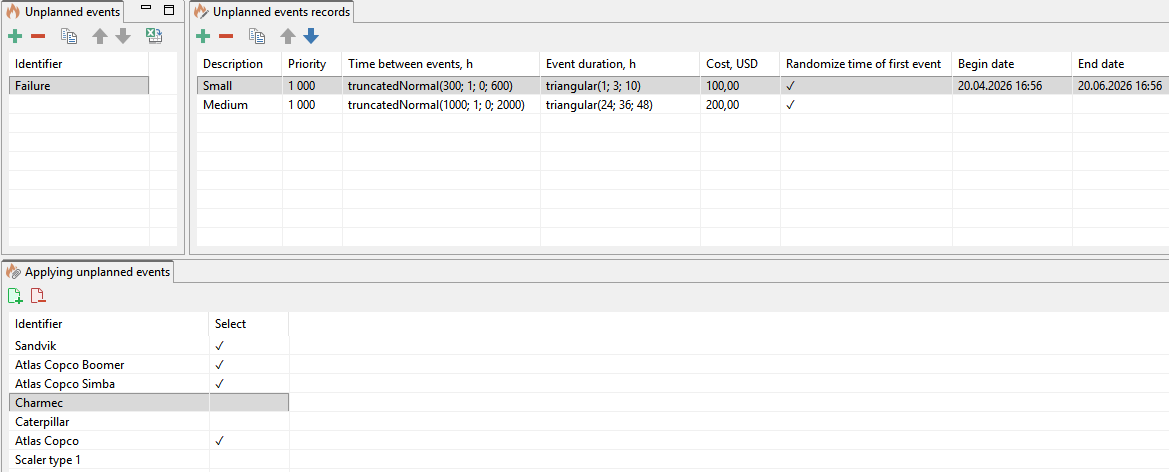The image size is (1169, 472).
Task: Maximize the Unplanned events panel
Action: 168,10
